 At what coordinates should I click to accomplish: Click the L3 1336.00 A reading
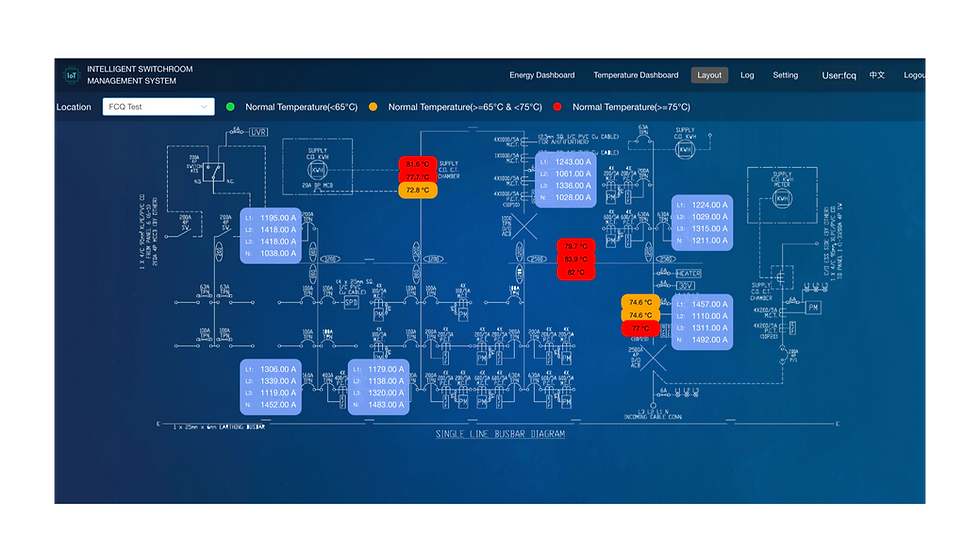566,186
